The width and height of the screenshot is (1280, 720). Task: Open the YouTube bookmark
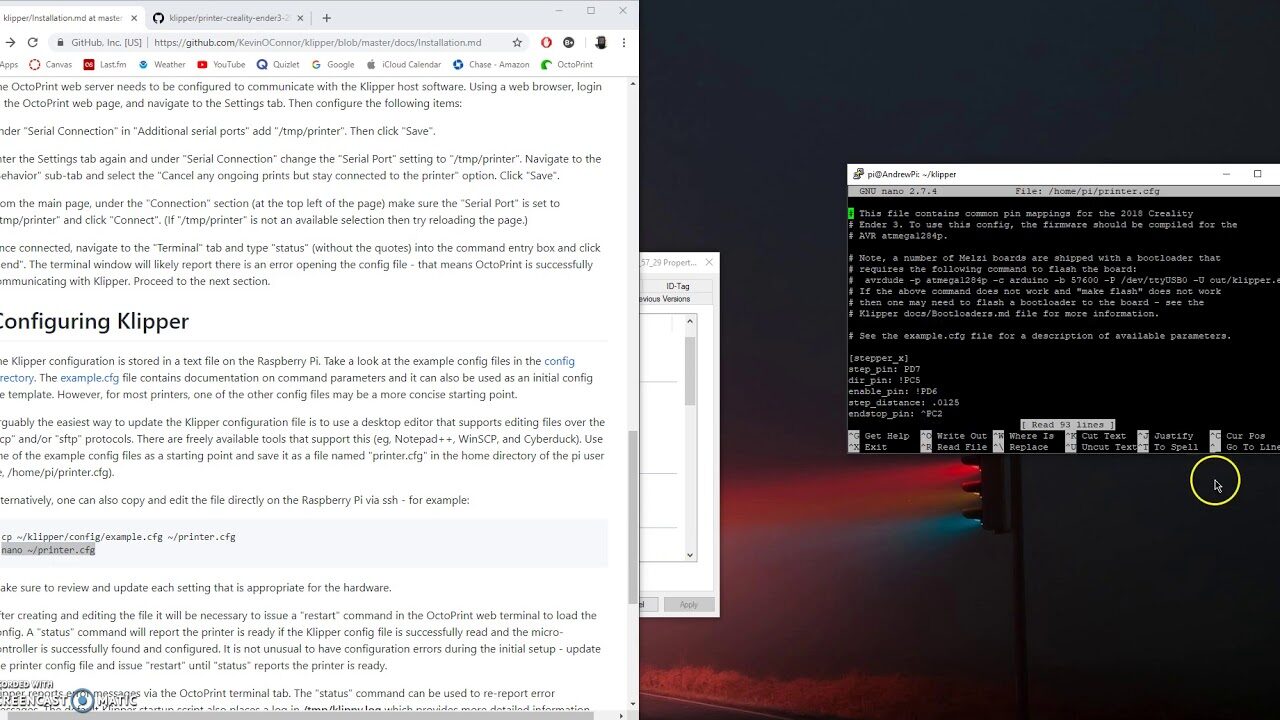(x=221, y=64)
